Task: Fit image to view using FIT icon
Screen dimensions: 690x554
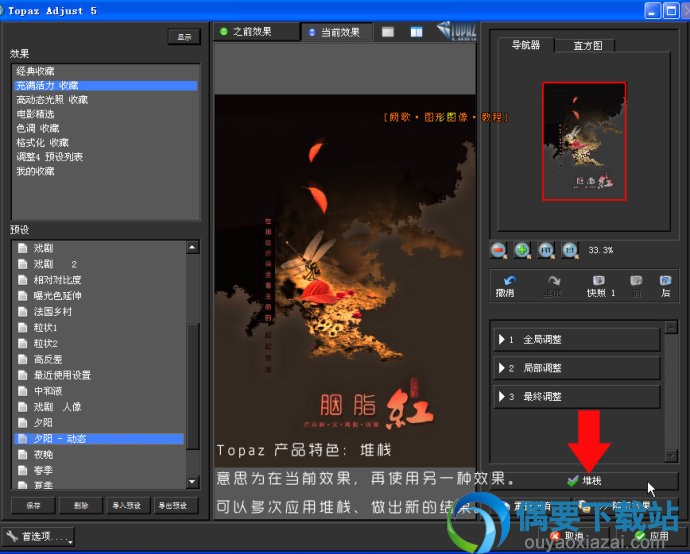Action: tap(546, 250)
